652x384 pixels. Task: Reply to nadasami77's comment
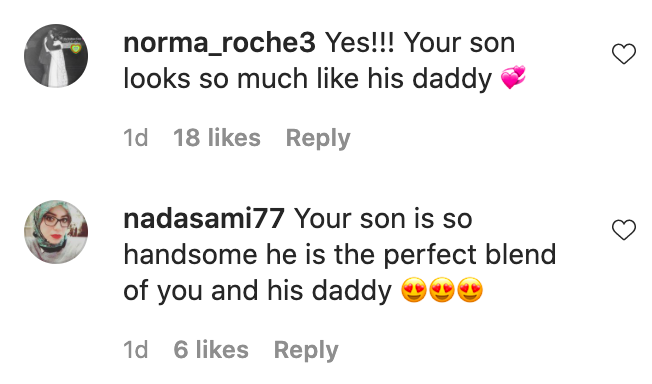coord(306,350)
